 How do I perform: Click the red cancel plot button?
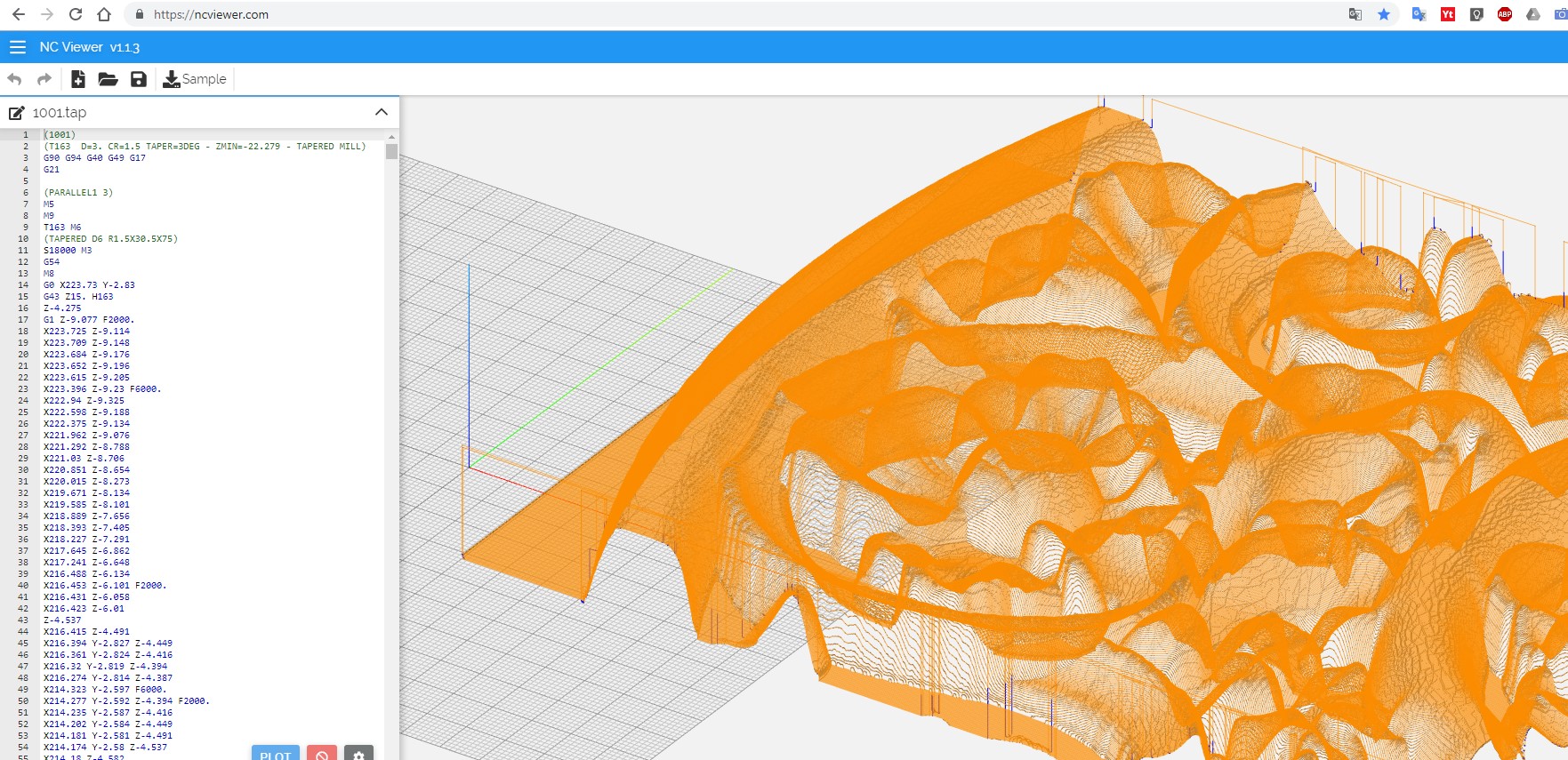(x=322, y=754)
